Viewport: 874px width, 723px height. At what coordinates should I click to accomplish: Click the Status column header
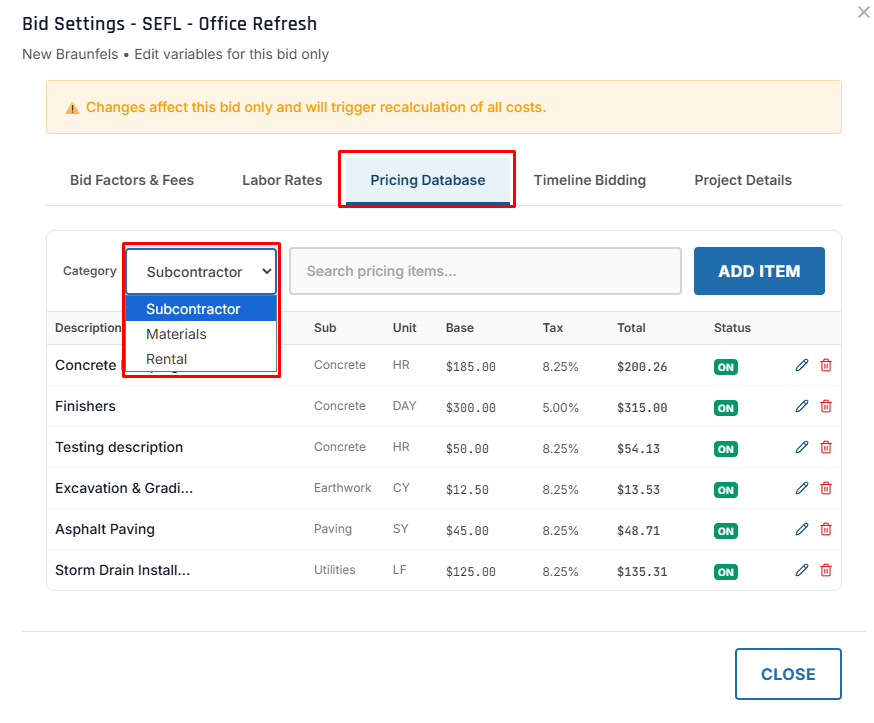click(732, 328)
